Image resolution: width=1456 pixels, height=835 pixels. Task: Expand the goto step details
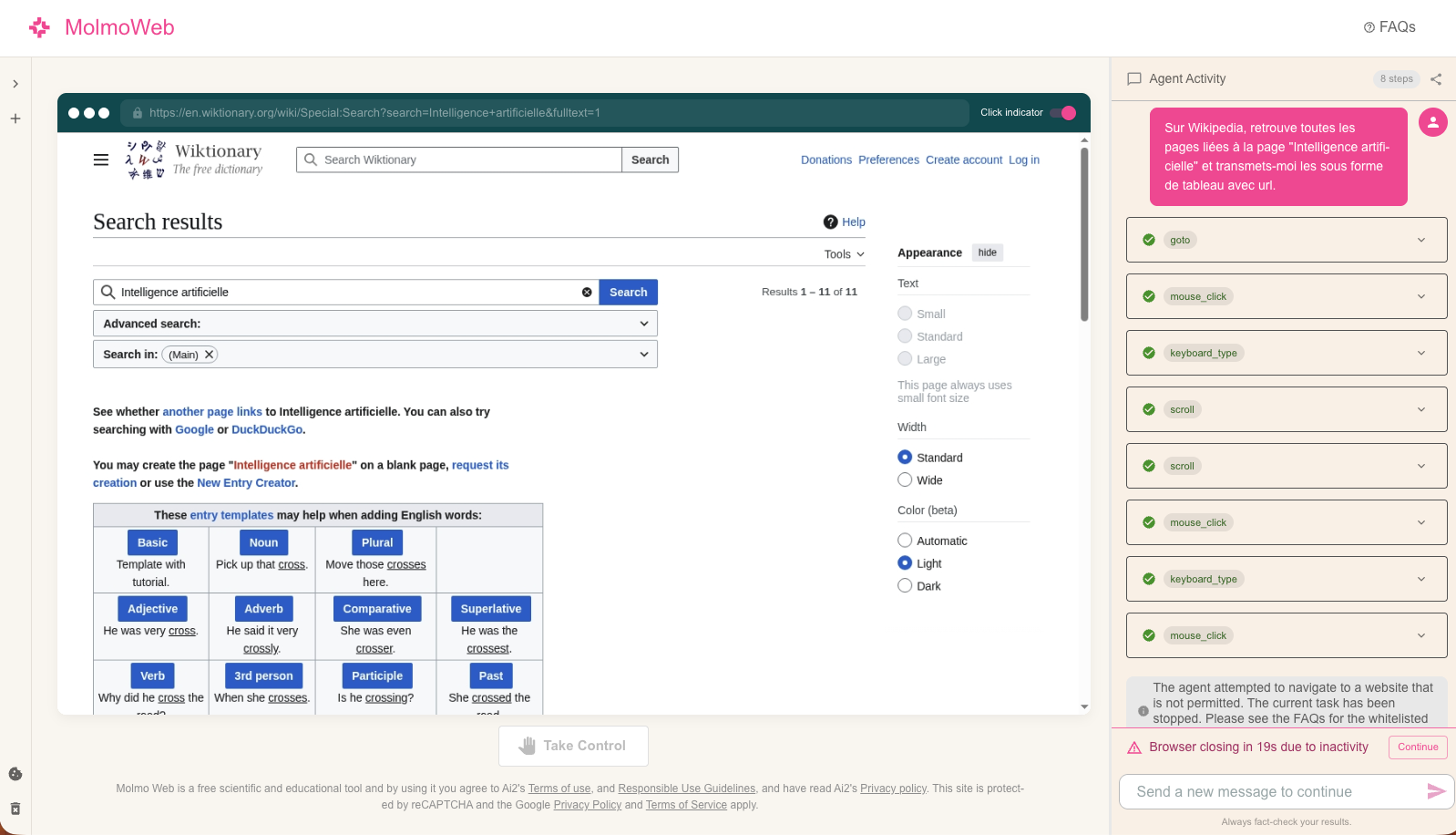(1420, 240)
